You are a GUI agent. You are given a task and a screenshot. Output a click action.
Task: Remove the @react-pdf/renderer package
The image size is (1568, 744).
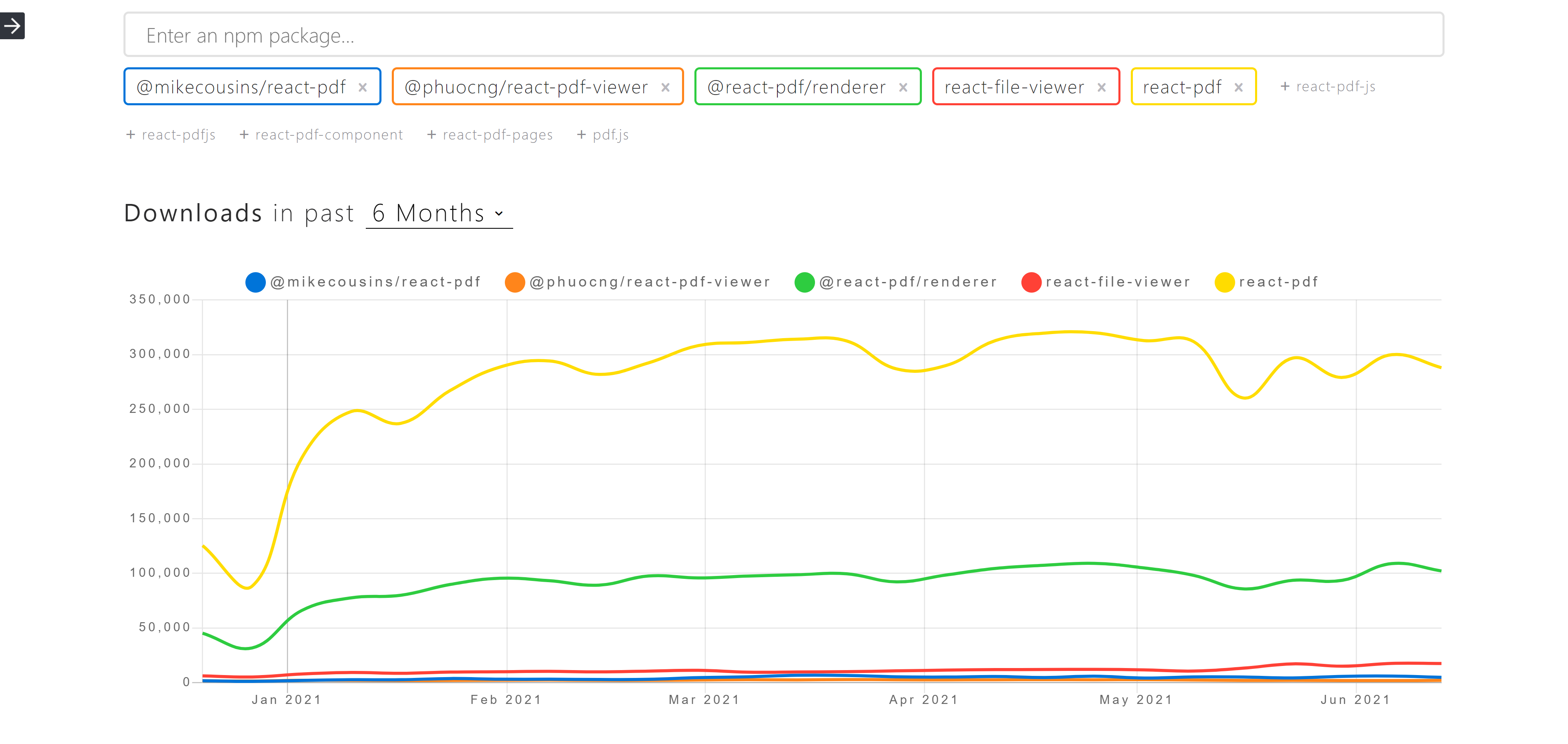point(903,87)
